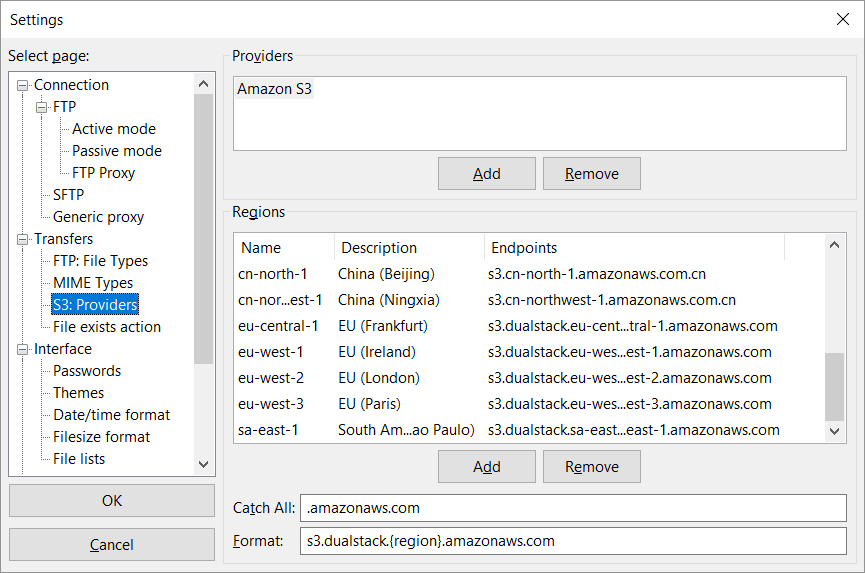The height and width of the screenshot is (573, 865).
Task: Select FTP Proxy in the page tree
Action: 103,173
